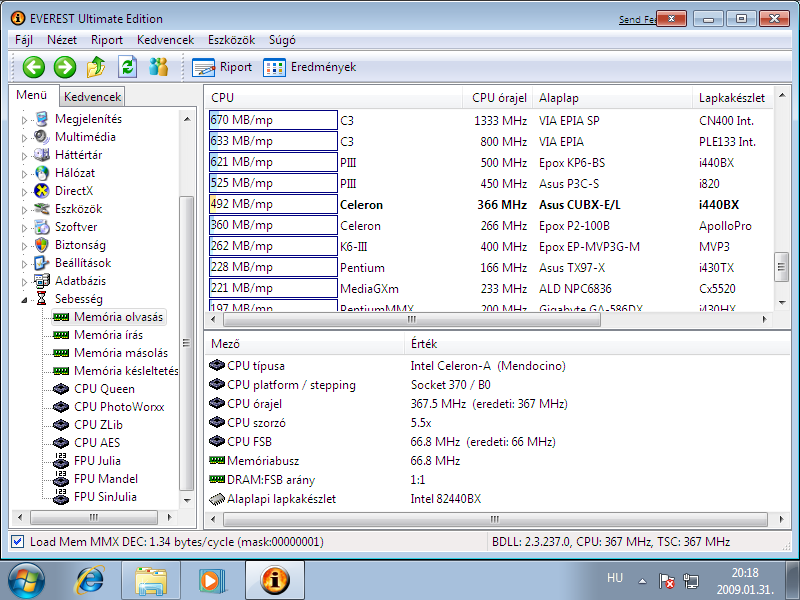
Task: Expand the Hálózat tree node
Action: coord(24,174)
